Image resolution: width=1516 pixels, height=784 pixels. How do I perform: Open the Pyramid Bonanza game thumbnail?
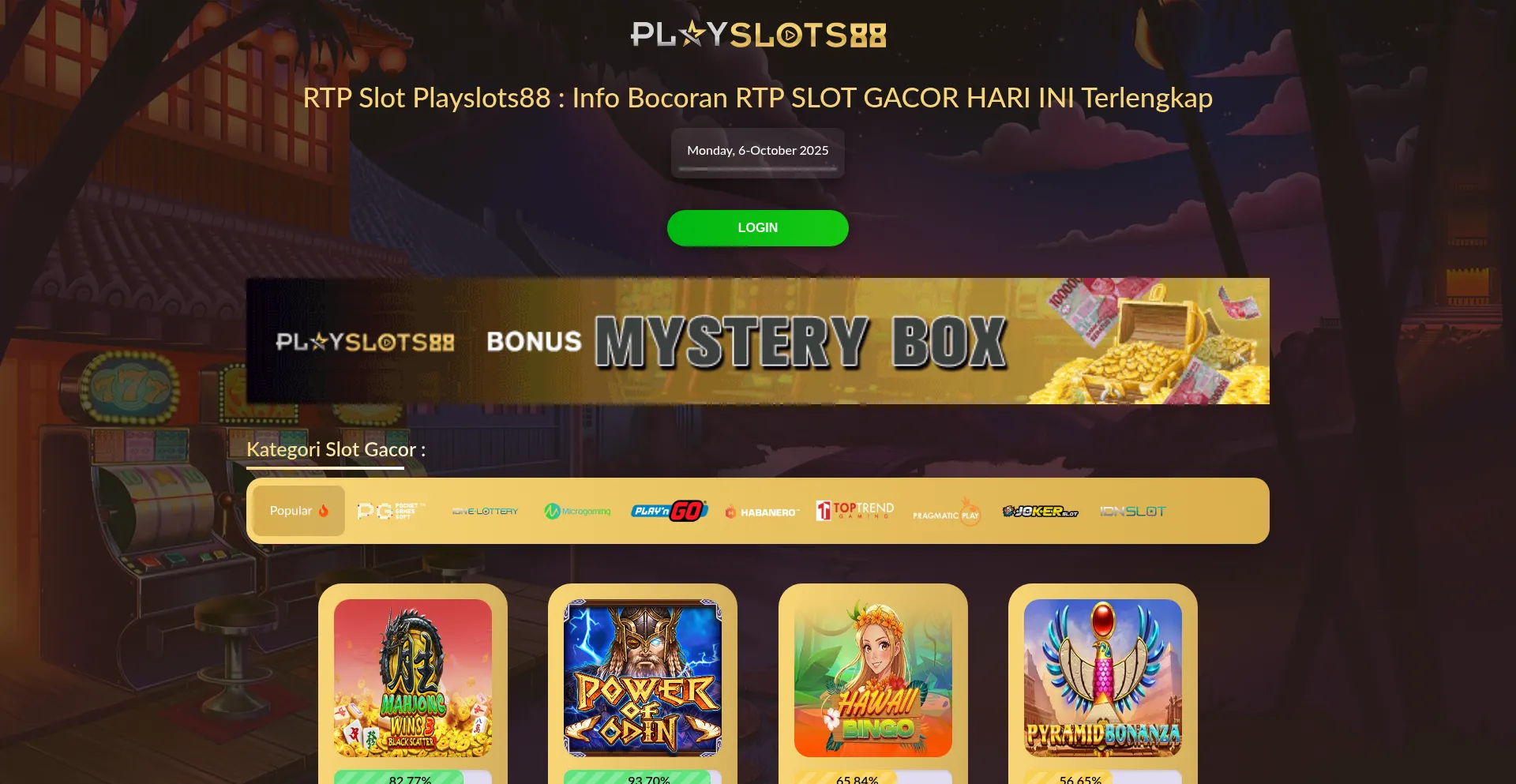[x=1103, y=678]
